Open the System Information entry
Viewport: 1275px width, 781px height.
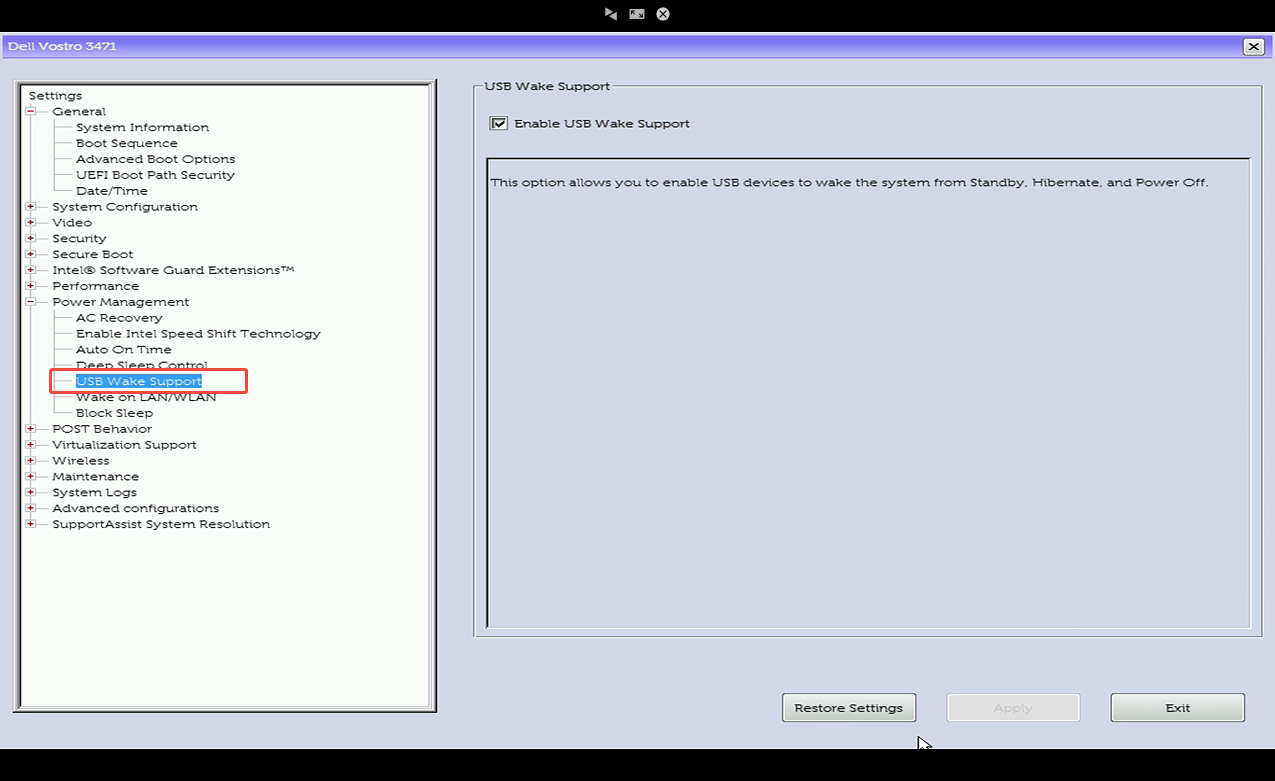coord(142,127)
